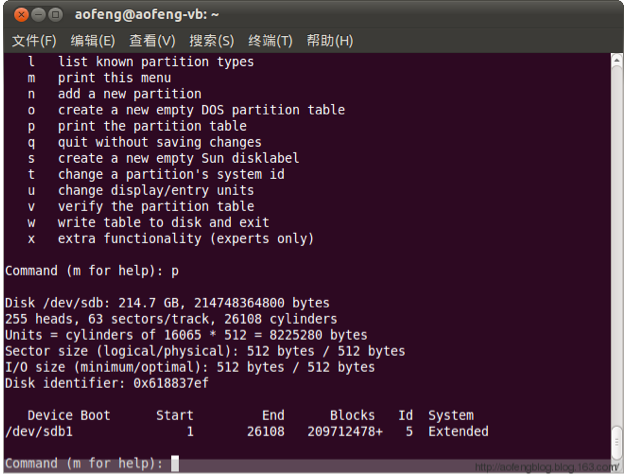Minimize the terminal window
This screenshot has width=627, height=475.
click(x=38, y=15)
